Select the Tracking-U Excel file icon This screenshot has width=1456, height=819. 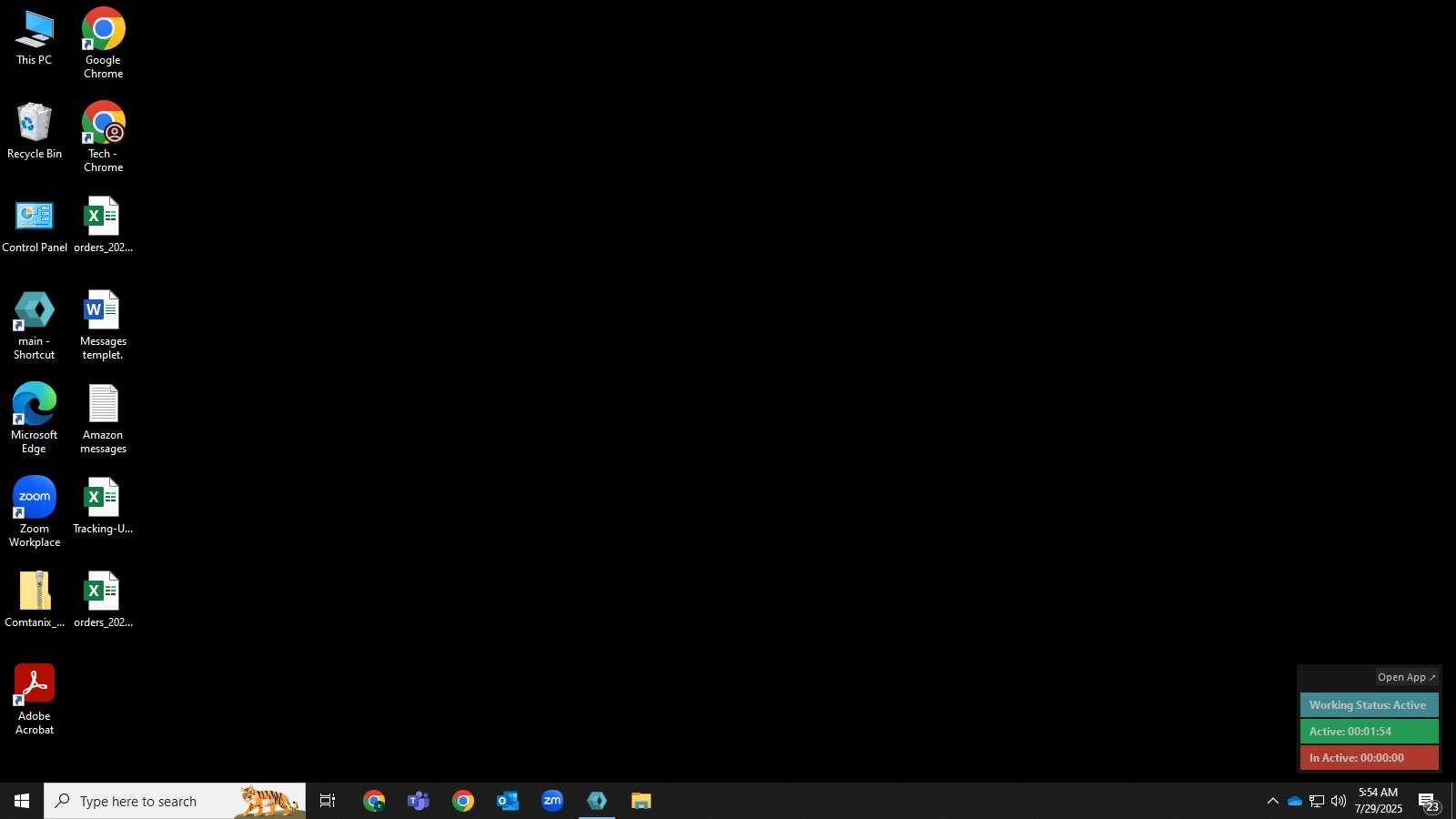(x=103, y=507)
